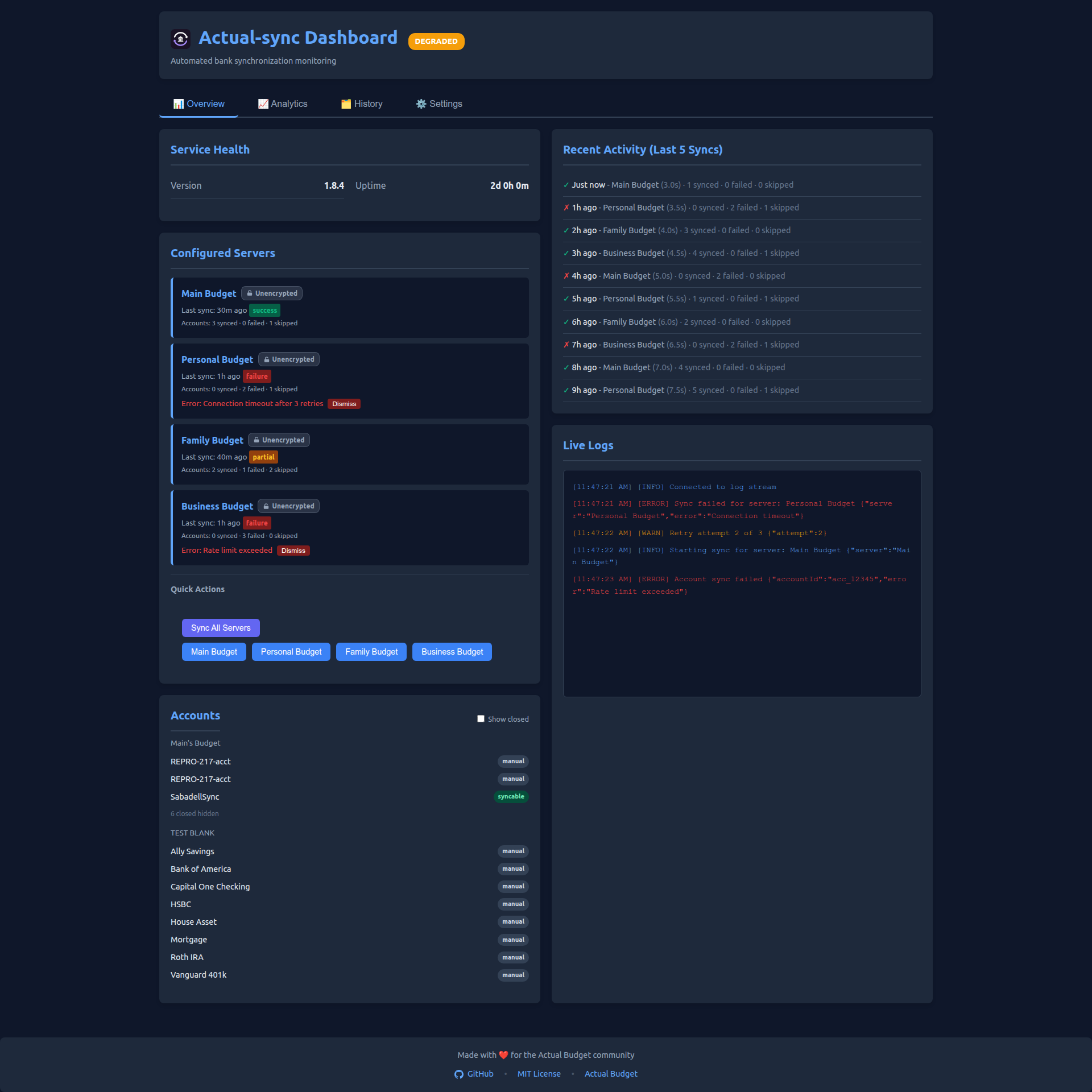Click the GitHub icon in the footer

click(x=459, y=1074)
